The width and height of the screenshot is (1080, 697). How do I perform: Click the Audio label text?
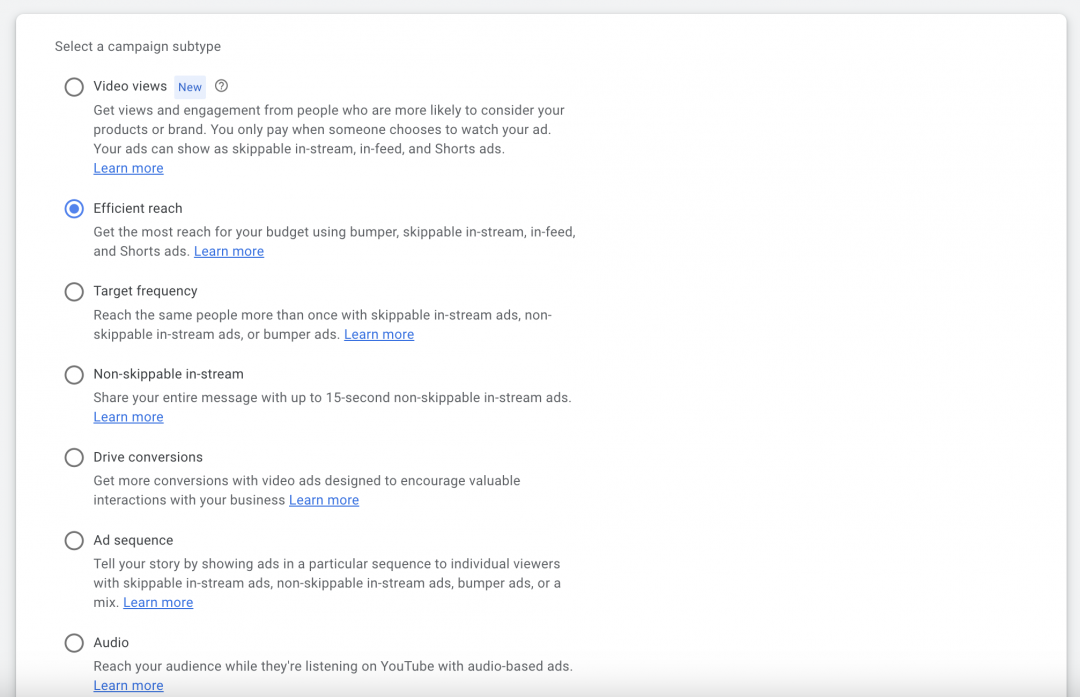click(111, 643)
